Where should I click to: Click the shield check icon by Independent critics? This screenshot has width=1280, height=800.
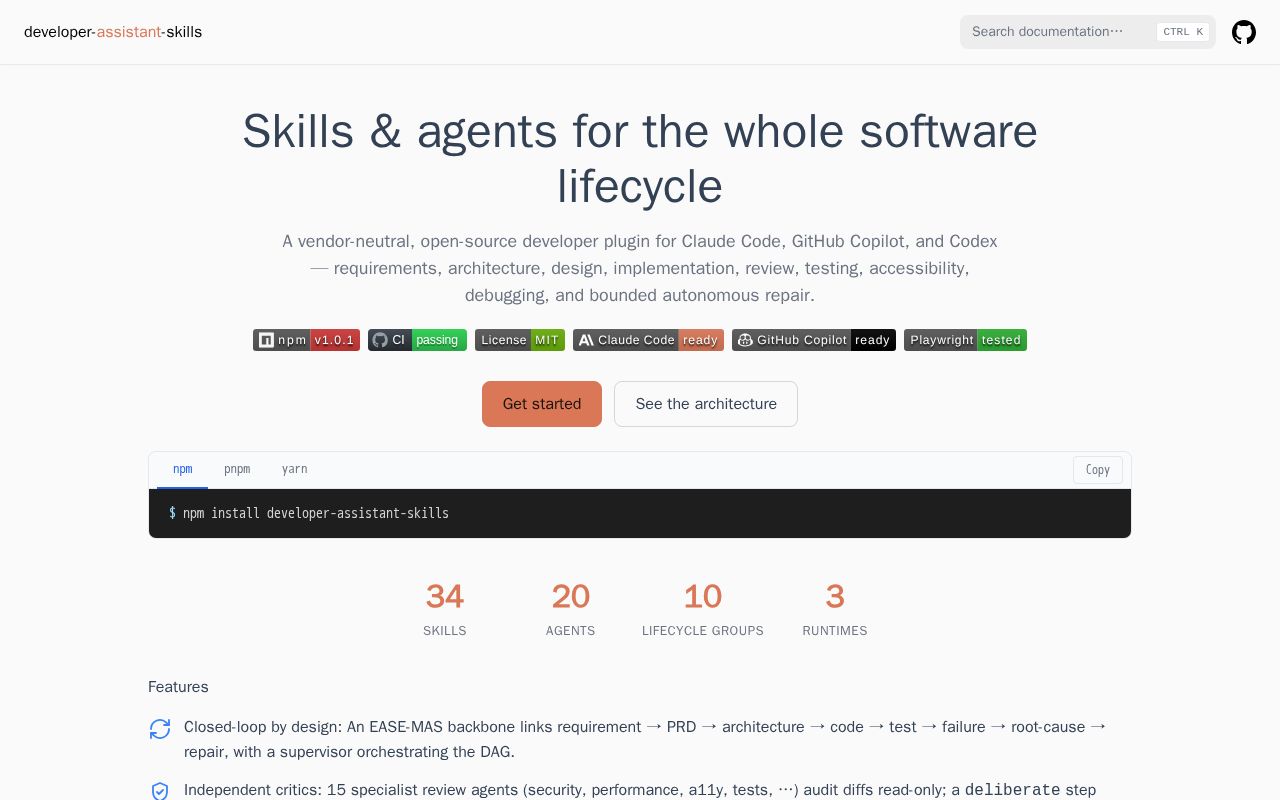160,791
